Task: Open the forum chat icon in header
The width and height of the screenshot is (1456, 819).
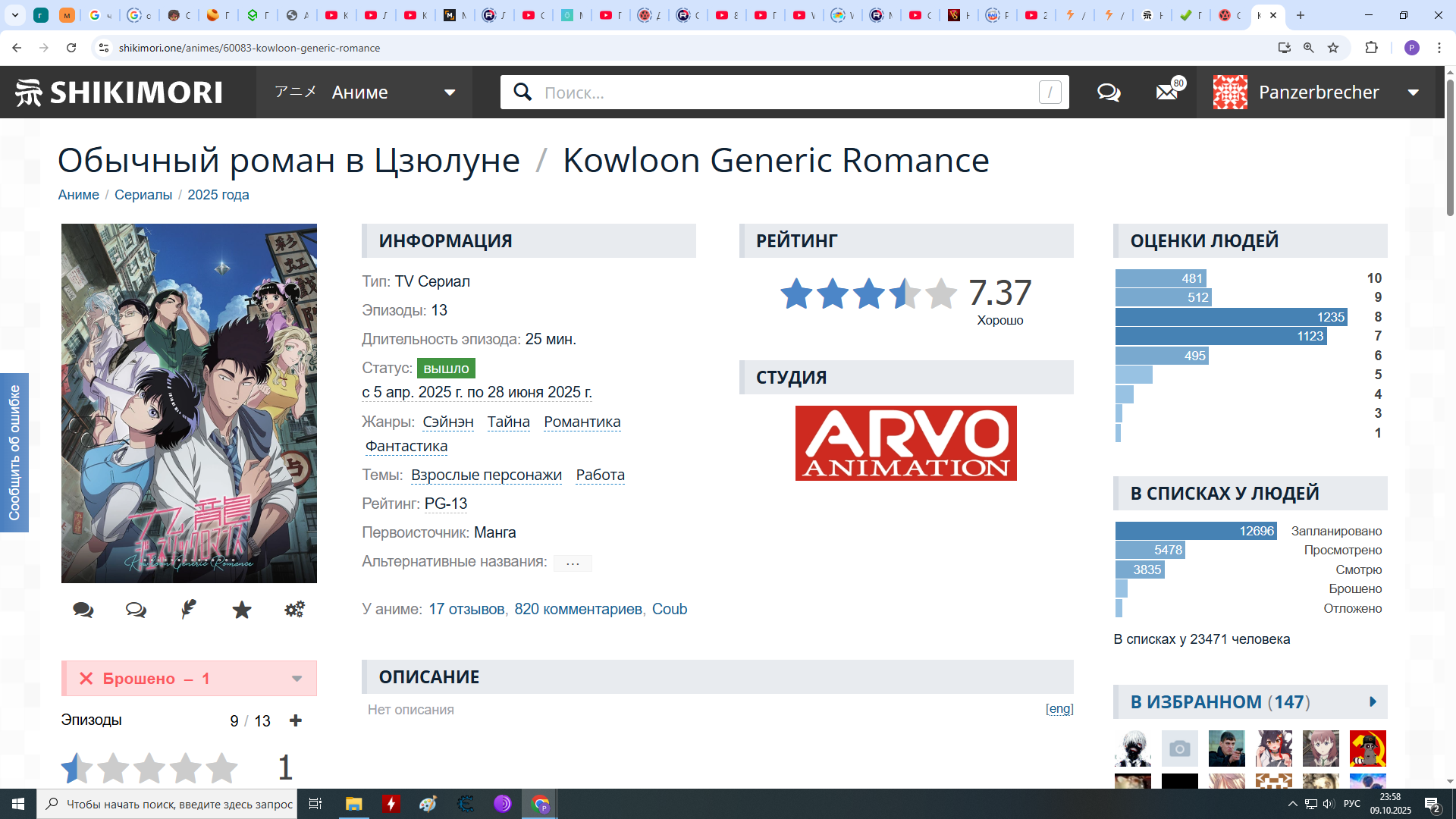Action: point(1109,93)
